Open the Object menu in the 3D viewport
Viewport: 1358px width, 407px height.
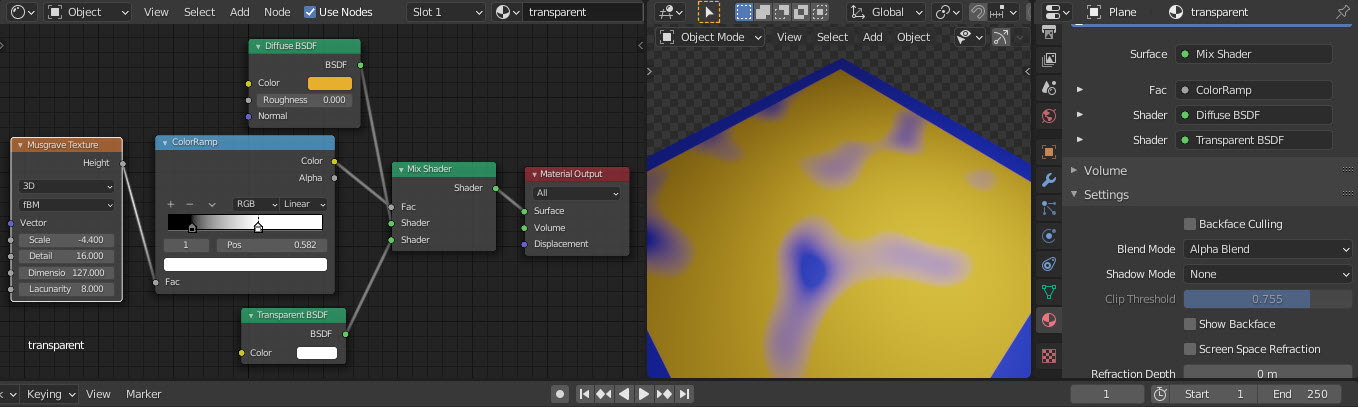coord(913,37)
